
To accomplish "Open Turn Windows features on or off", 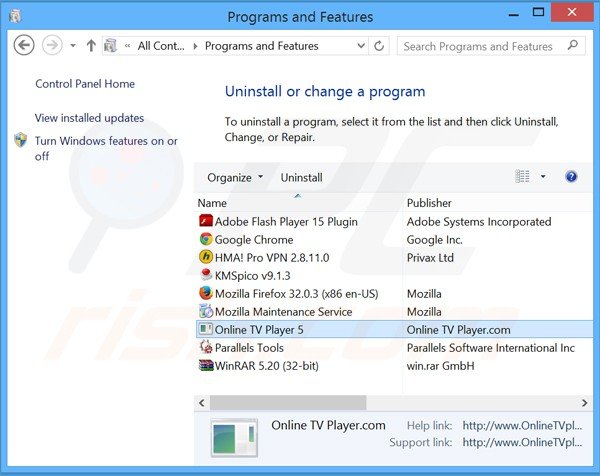I will 106,148.
